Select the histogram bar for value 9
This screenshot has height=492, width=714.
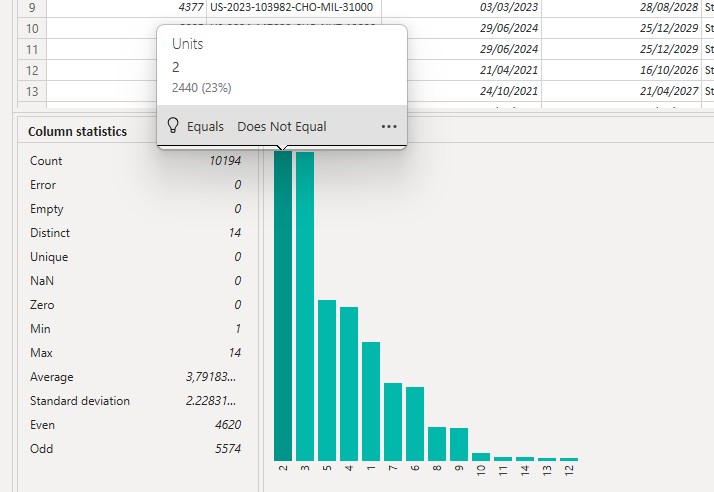459,444
